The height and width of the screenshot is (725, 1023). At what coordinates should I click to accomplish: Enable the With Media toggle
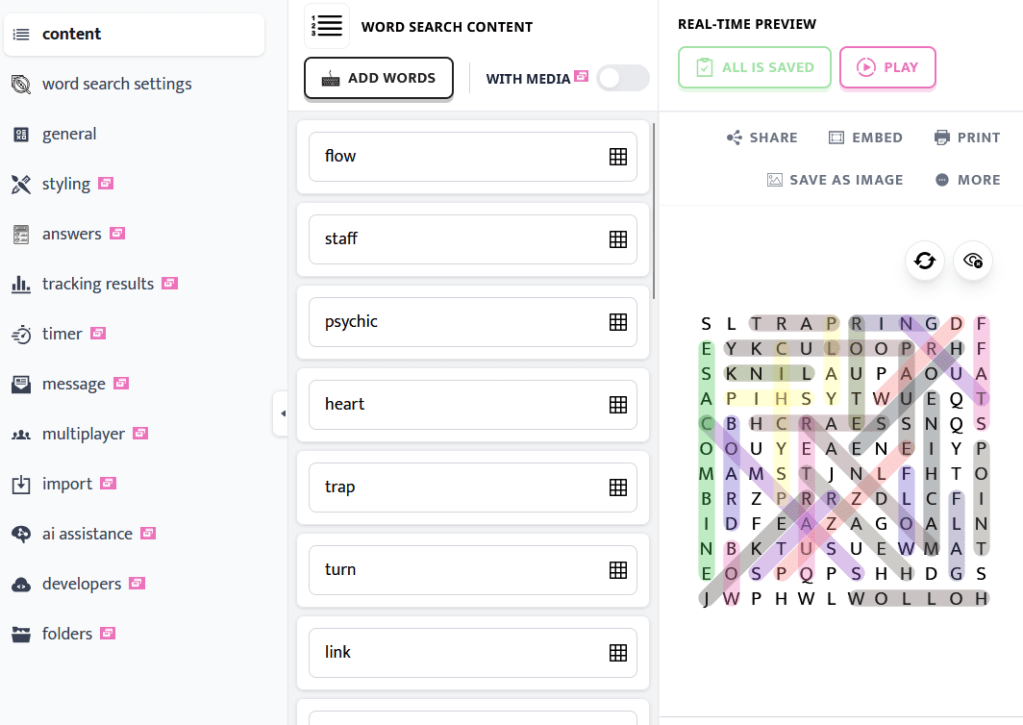[x=622, y=78]
